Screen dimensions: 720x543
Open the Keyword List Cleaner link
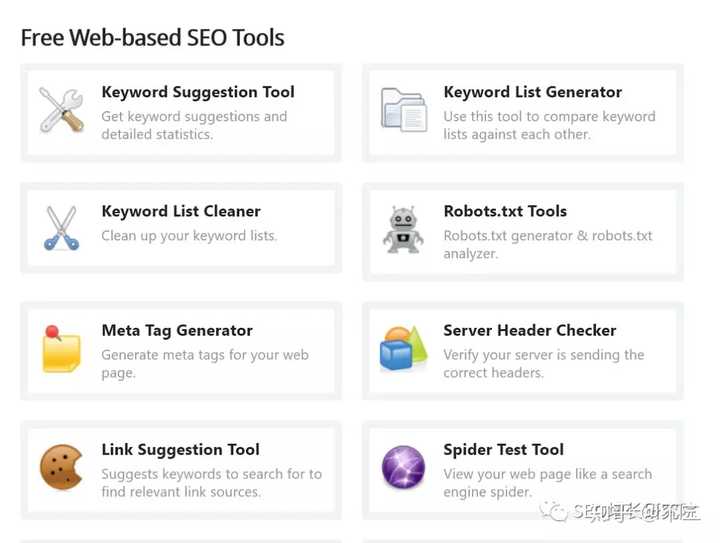tap(181, 211)
